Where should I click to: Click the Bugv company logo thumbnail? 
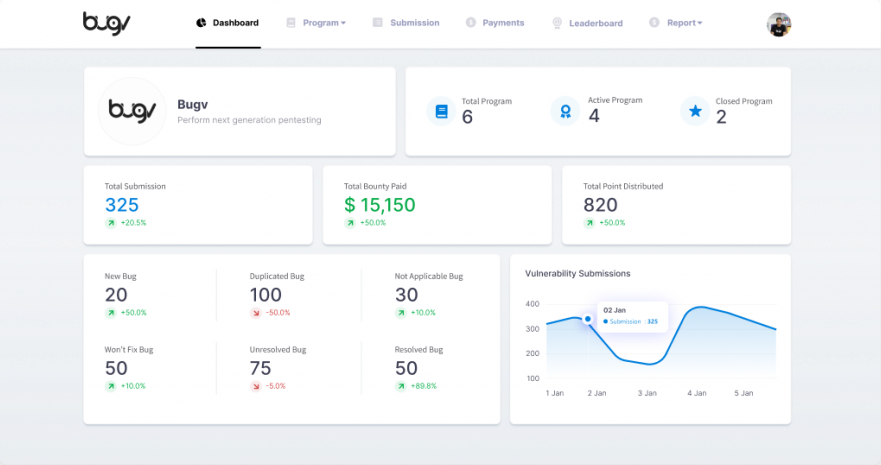coord(133,111)
